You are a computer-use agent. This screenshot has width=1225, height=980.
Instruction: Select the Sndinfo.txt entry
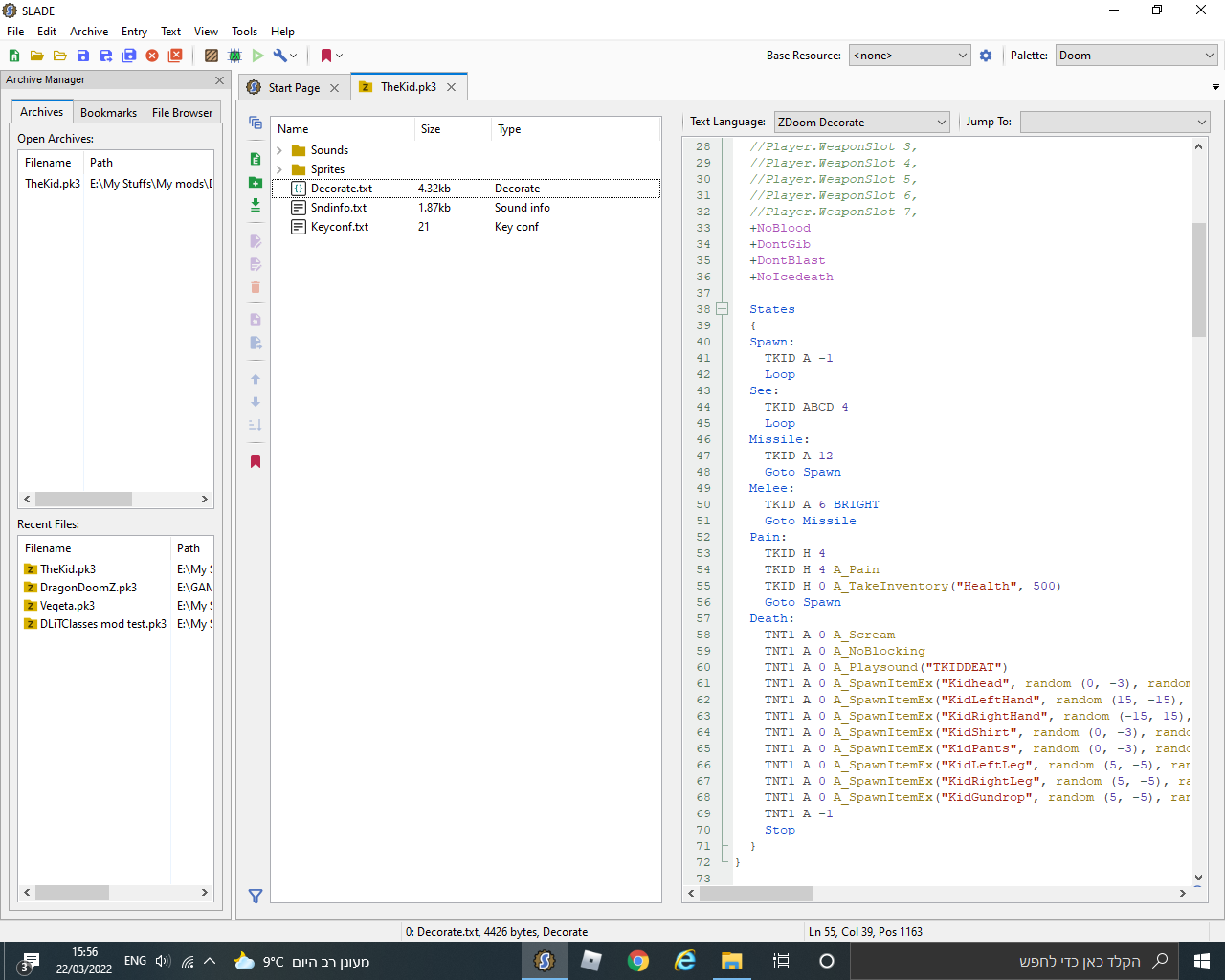466,208
